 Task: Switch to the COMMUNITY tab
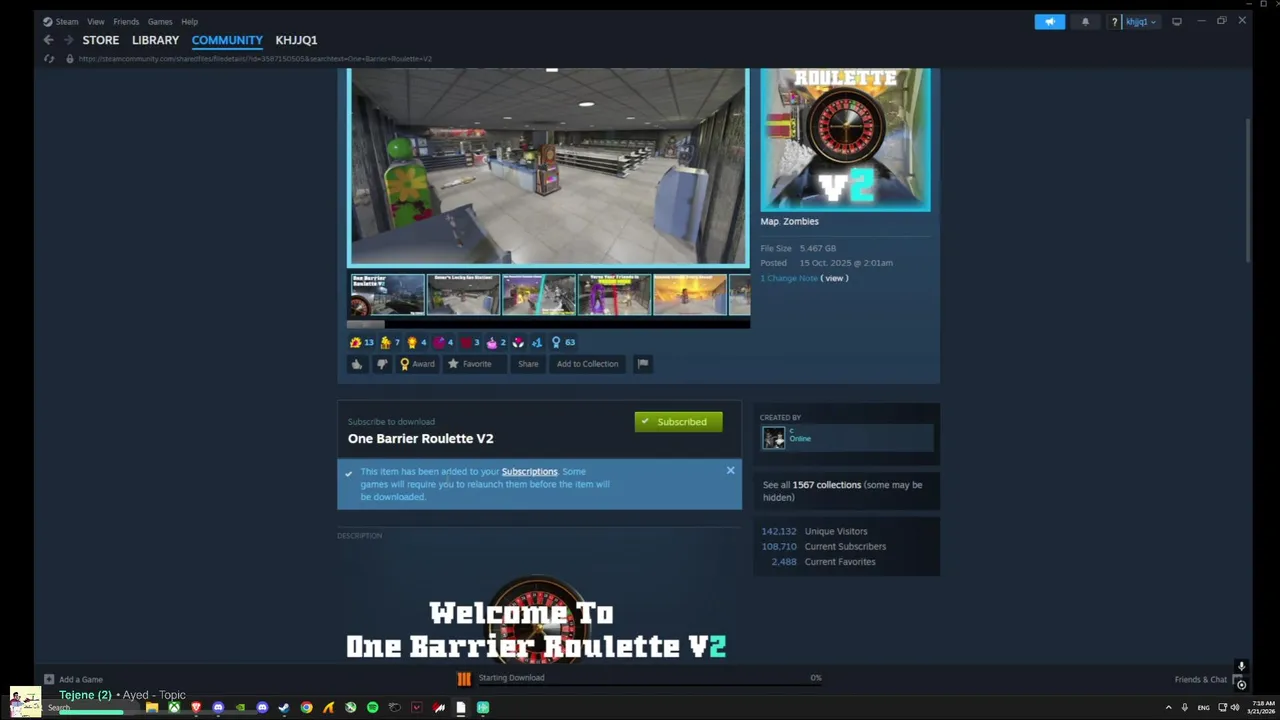[227, 40]
